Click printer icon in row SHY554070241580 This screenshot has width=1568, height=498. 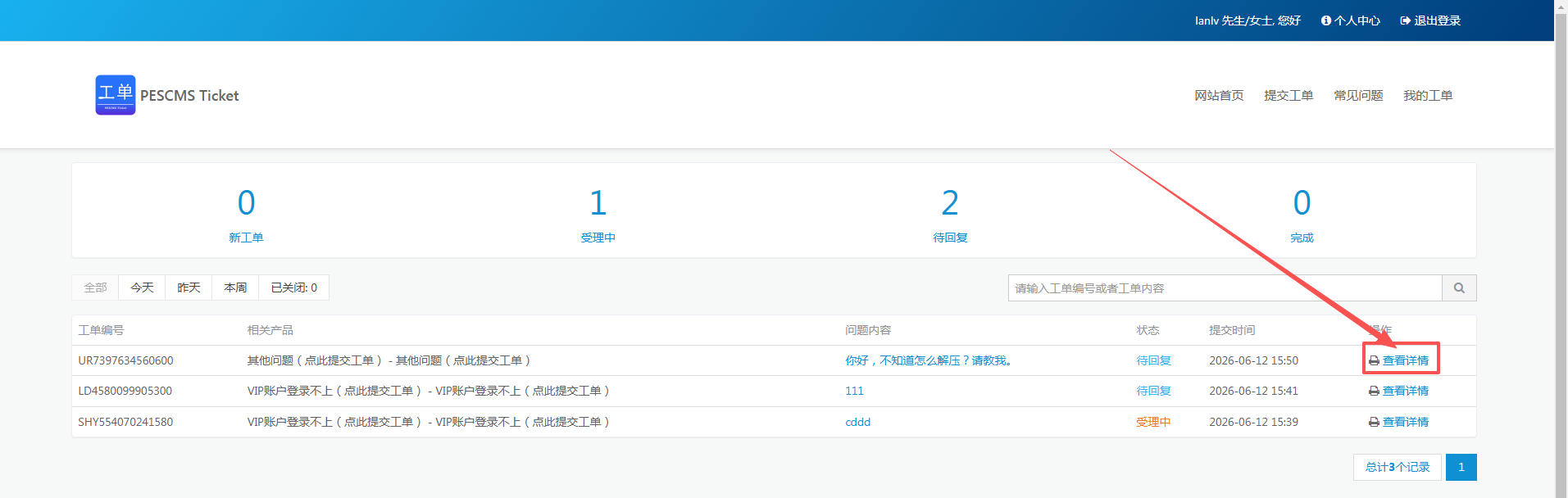tap(1374, 422)
